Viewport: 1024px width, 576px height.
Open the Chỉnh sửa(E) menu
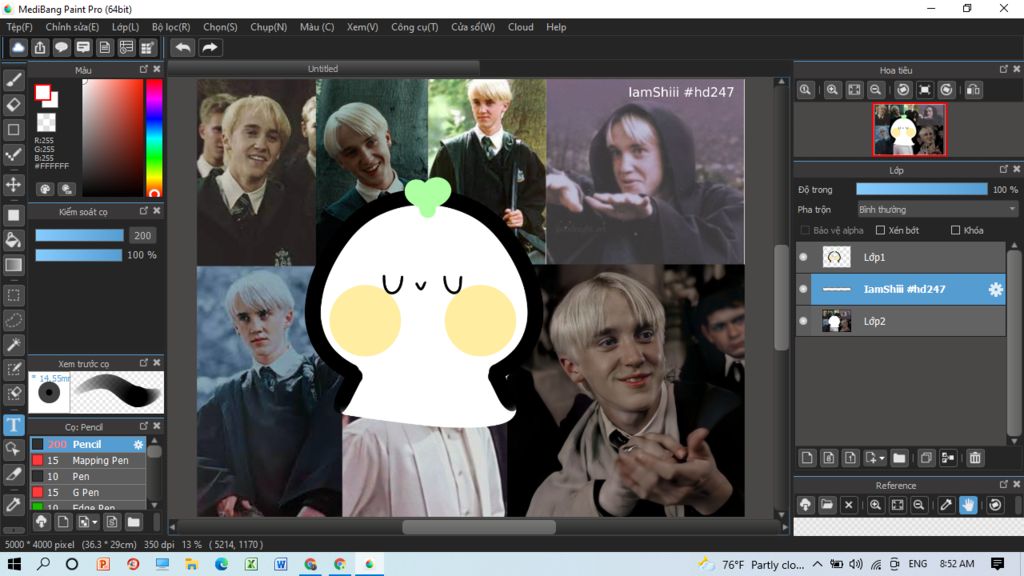pos(72,27)
